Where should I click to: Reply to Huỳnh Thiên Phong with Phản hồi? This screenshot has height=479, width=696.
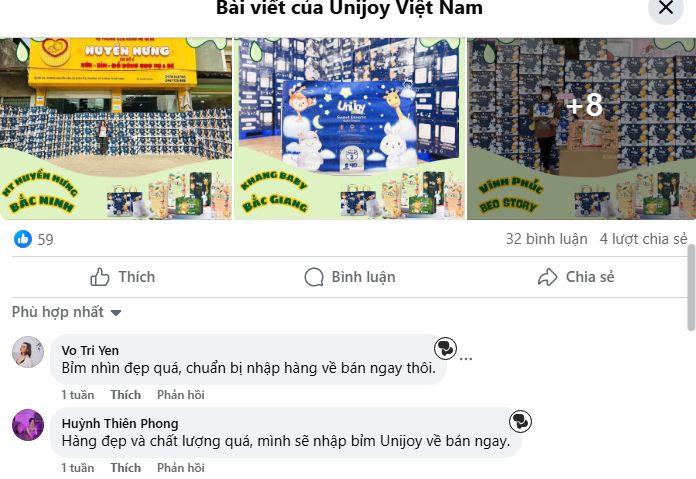(181, 467)
